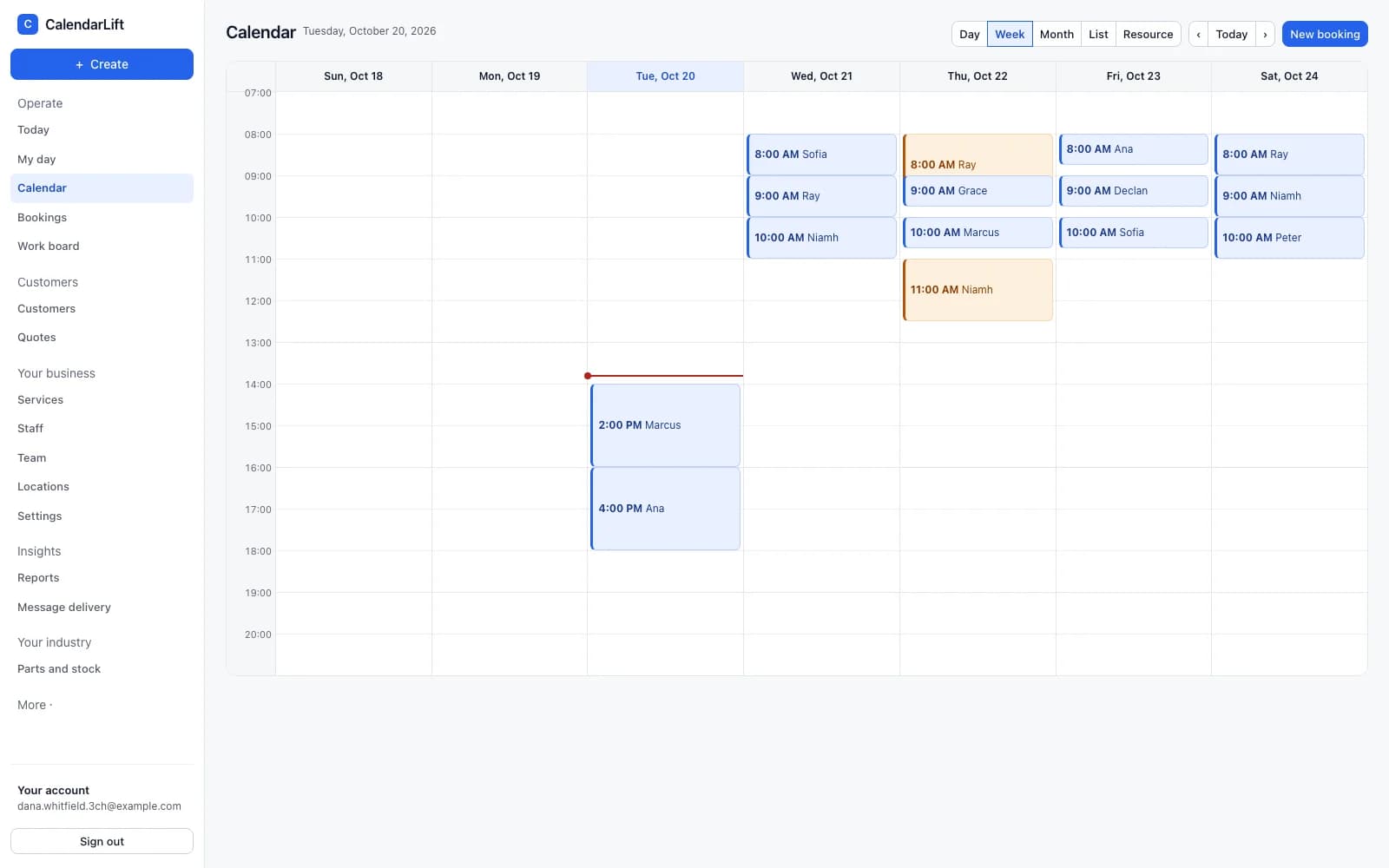
Task: Open Thursday 8:00 AM Ray booking
Action: click(978, 156)
